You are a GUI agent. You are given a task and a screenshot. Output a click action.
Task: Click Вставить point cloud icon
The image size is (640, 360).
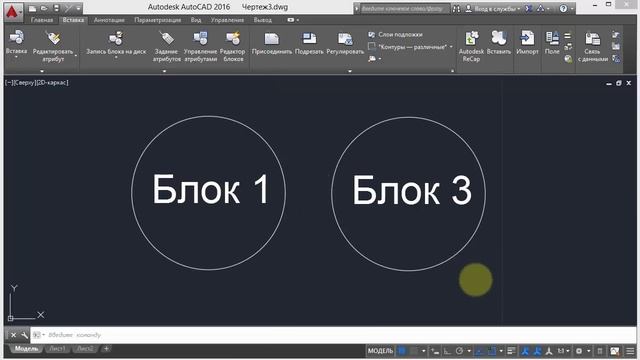click(499, 38)
